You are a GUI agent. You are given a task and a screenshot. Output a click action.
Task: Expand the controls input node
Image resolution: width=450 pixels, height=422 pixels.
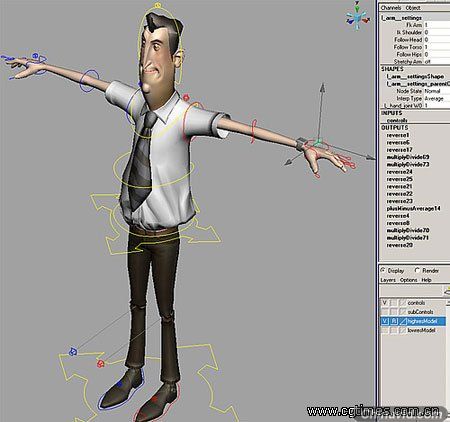pos(397,120)
